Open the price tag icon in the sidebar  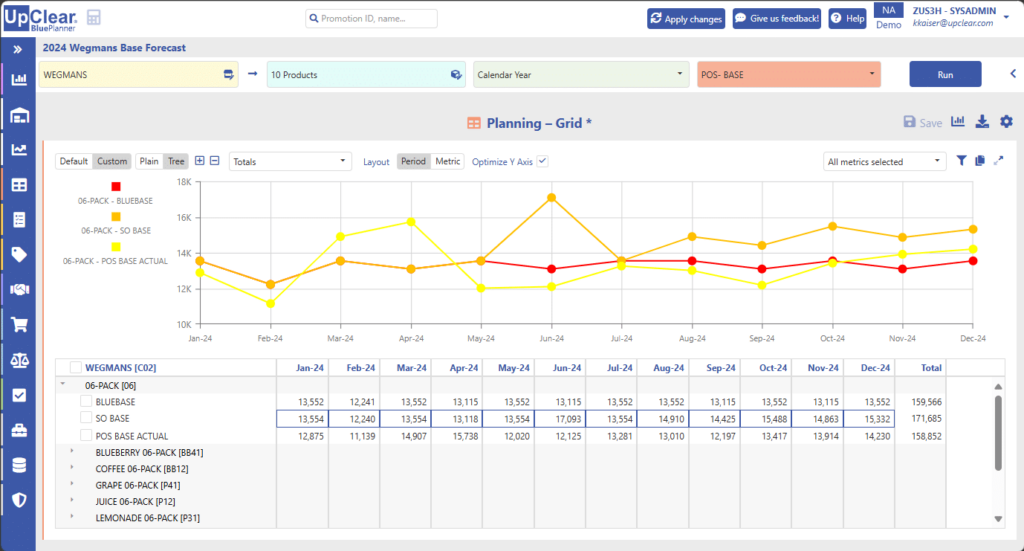point(19,255)
